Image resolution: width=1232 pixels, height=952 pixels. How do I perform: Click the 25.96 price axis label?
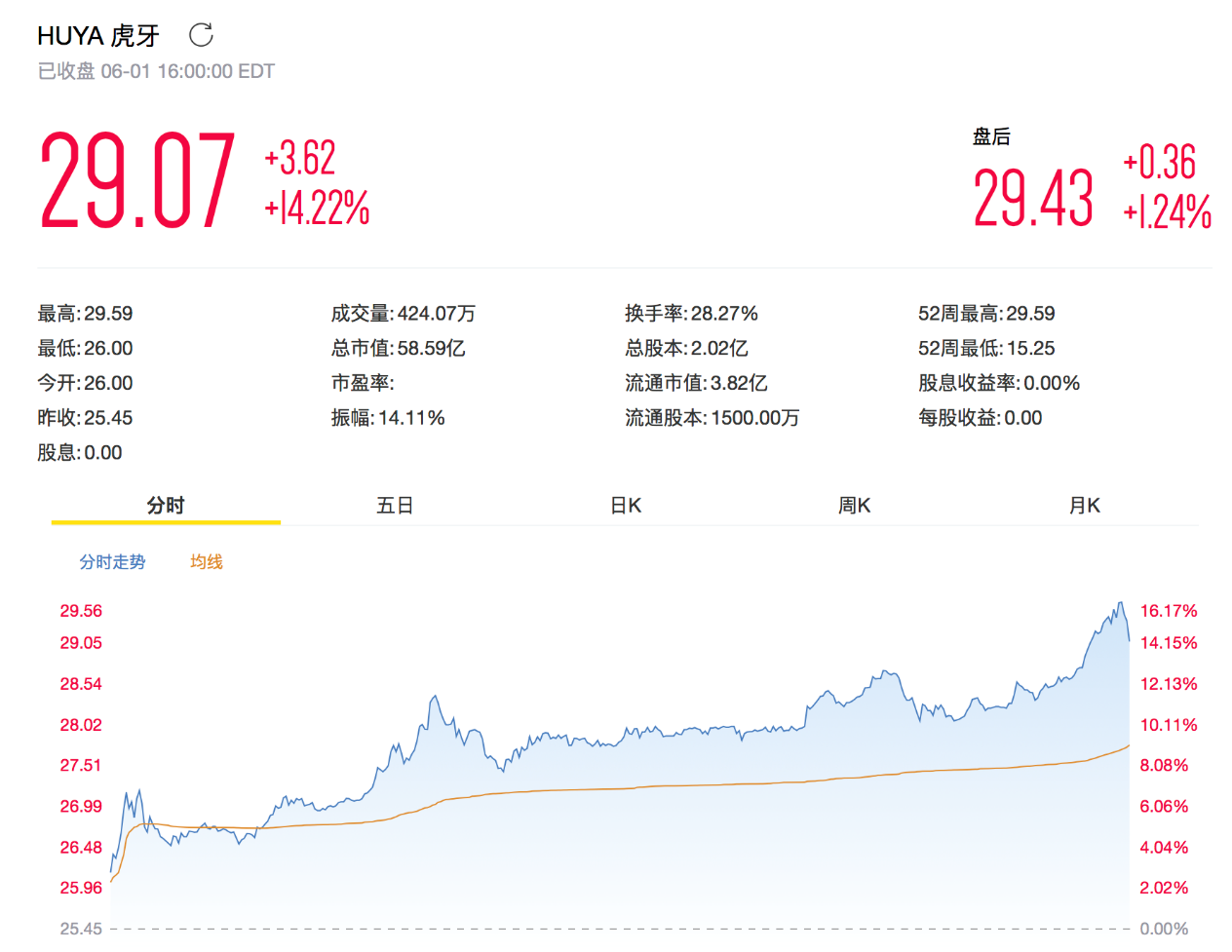[x=81, y=888]
